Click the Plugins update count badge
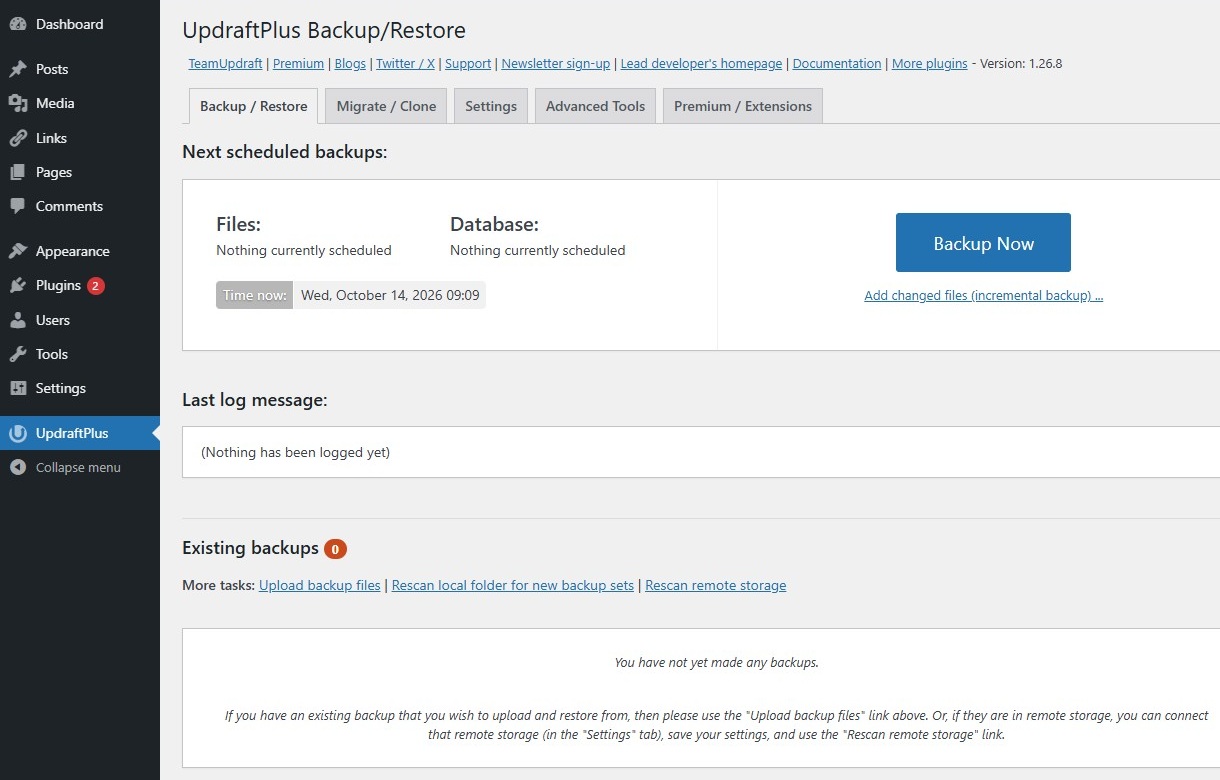Screen dimensions: 1220x780 (96, 286)
